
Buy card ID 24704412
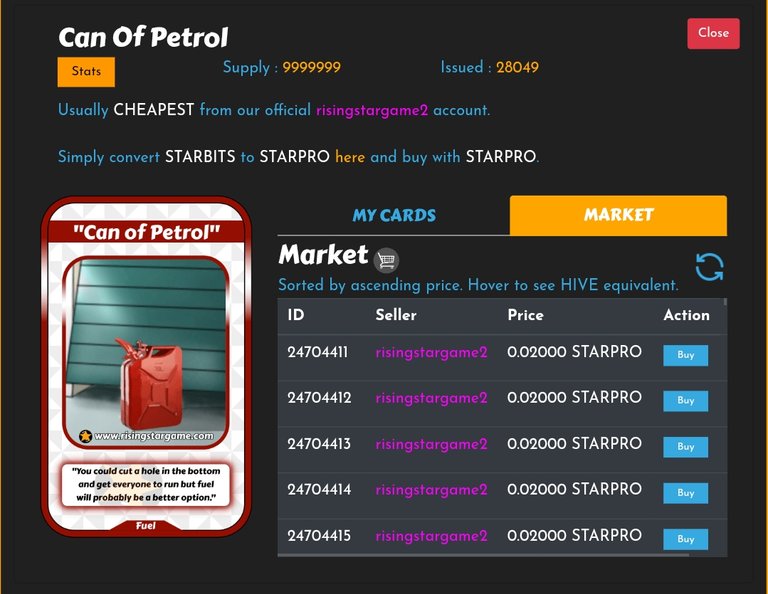pos(685,401)
